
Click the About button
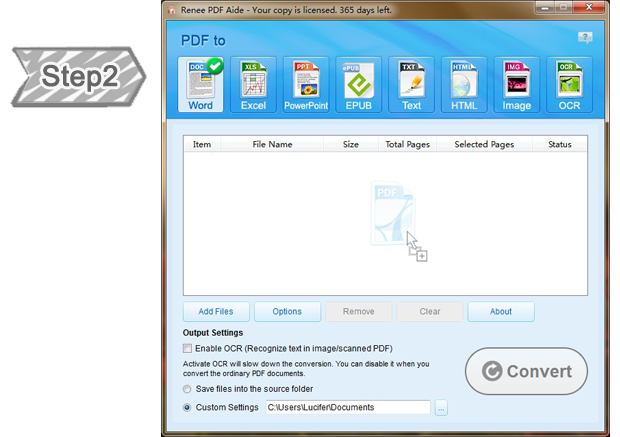pos(501,311)
